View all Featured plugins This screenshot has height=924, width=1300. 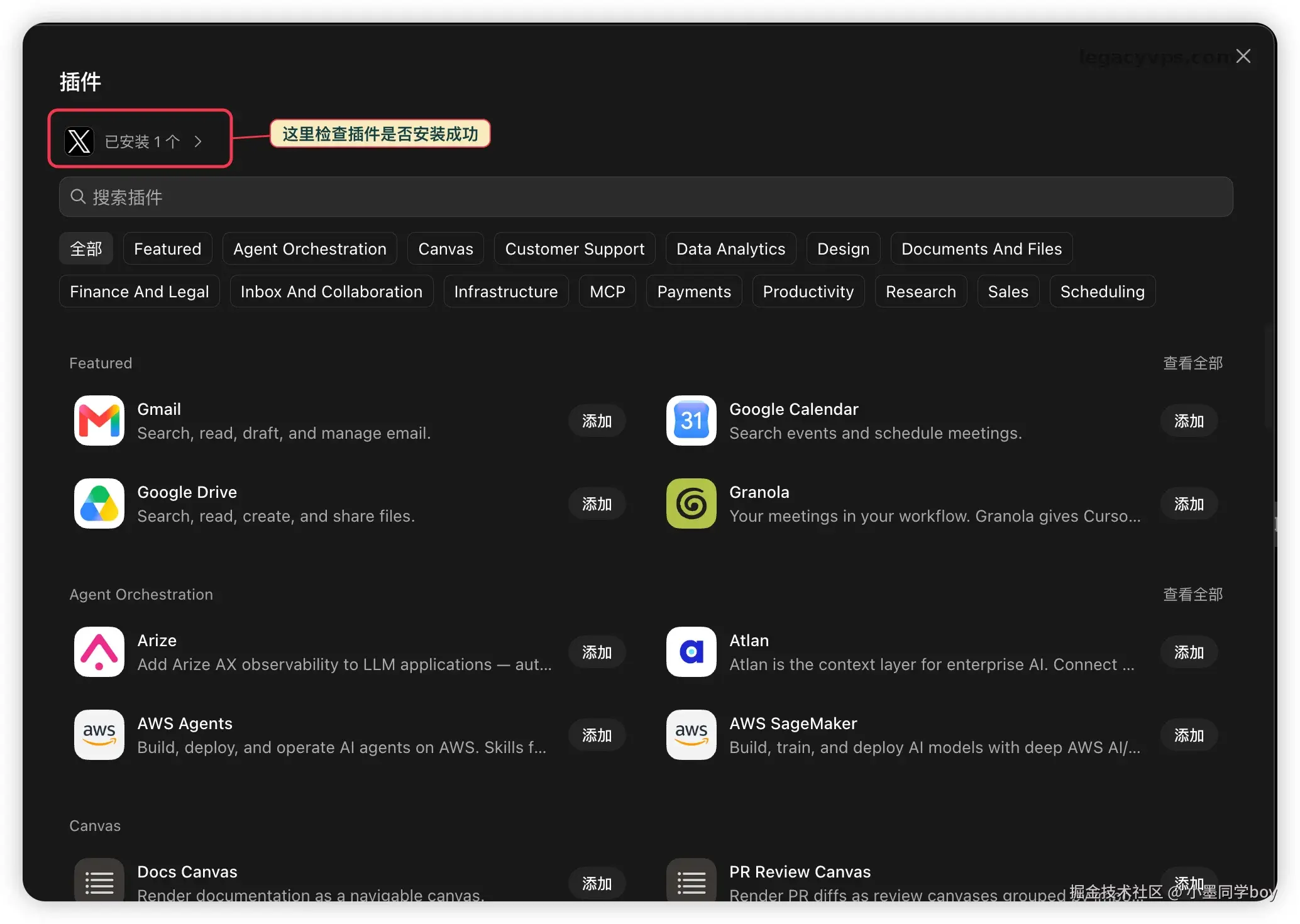1193,363
